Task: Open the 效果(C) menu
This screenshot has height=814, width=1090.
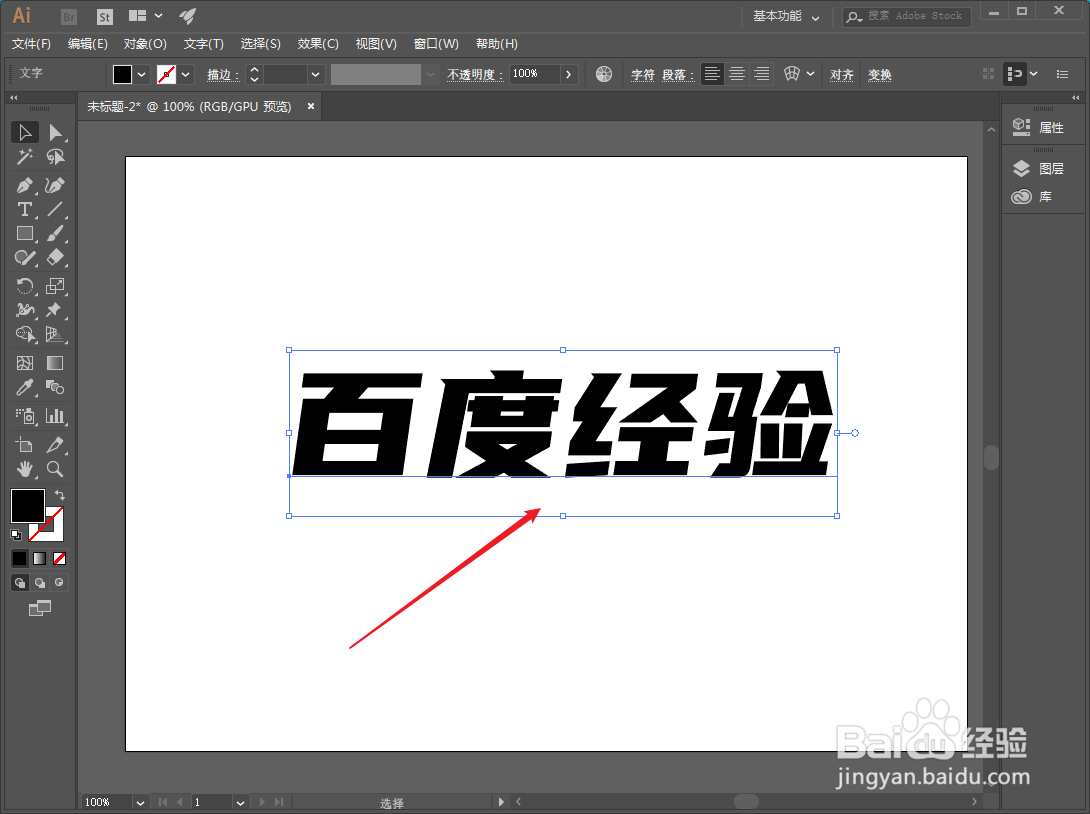Action: coord(318,44)
